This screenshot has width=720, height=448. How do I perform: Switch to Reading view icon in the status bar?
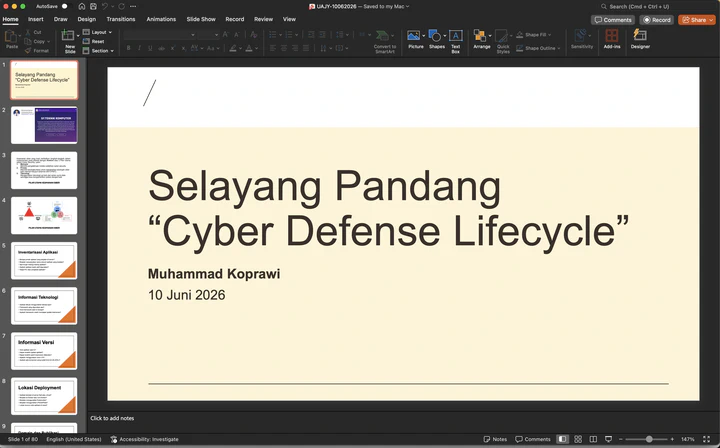(x=593, y=439)
